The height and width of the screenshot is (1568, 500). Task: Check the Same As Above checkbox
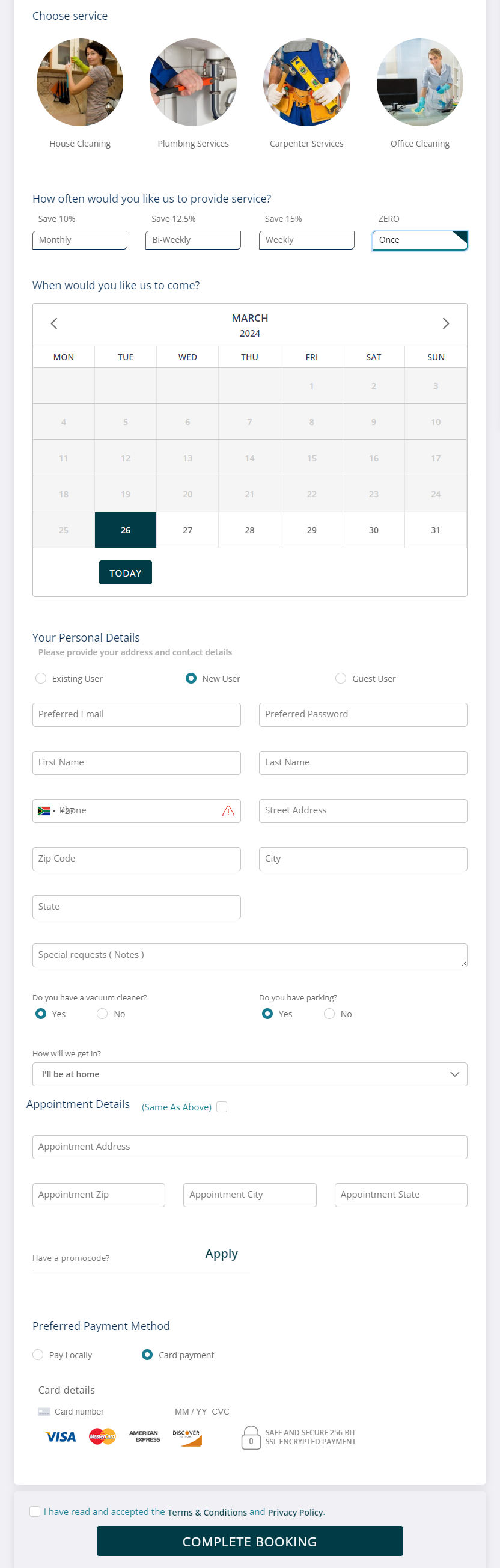(221, 1107)
